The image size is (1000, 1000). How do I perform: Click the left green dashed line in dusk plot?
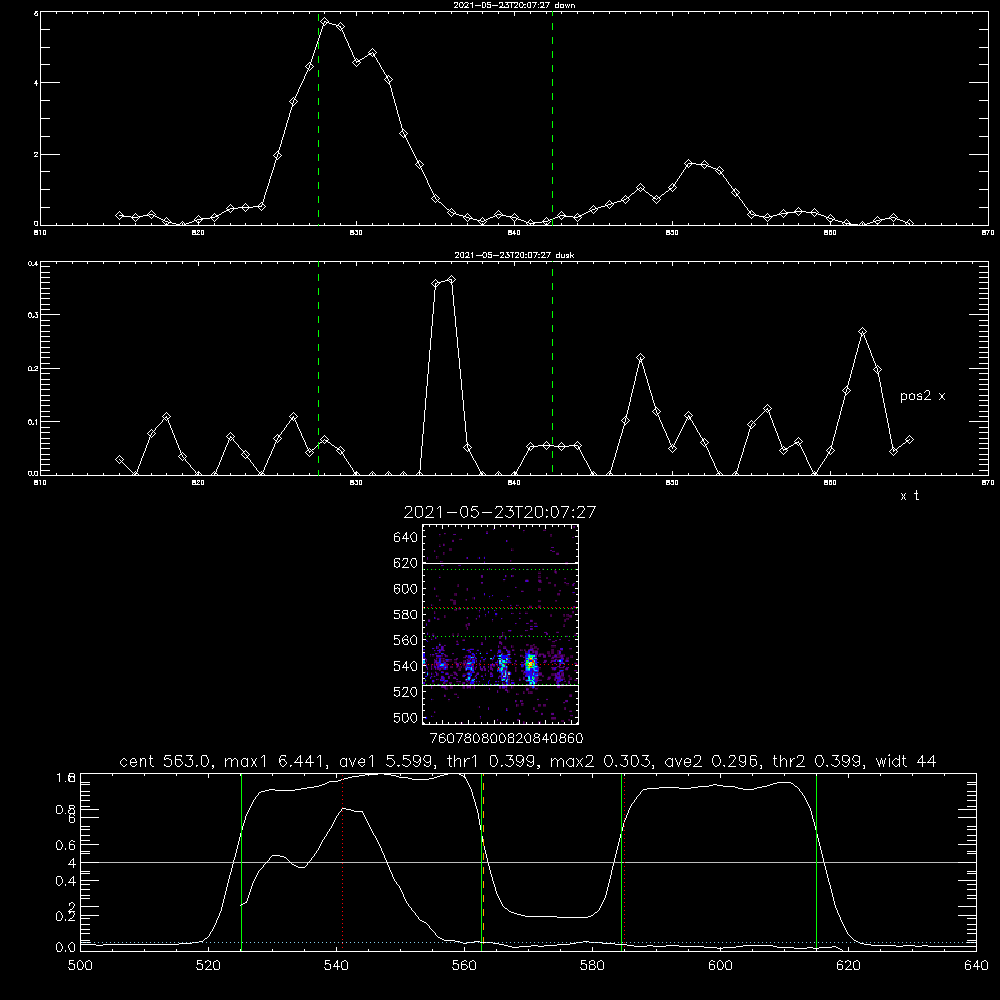(x=318, y=368)
